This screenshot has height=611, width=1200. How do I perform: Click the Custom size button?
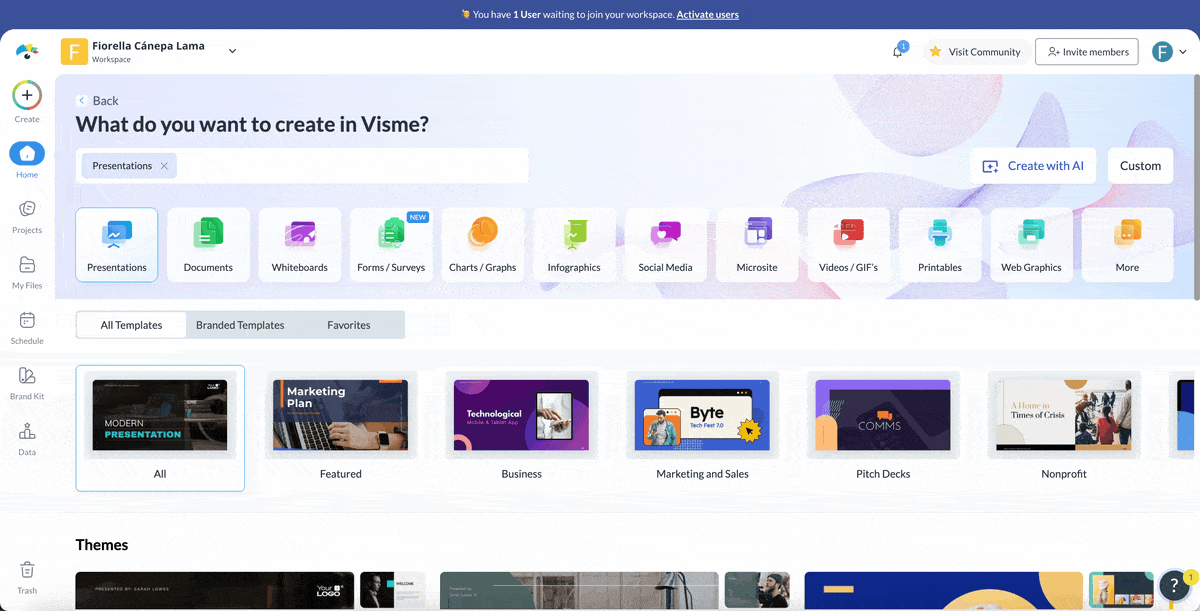1140,166
